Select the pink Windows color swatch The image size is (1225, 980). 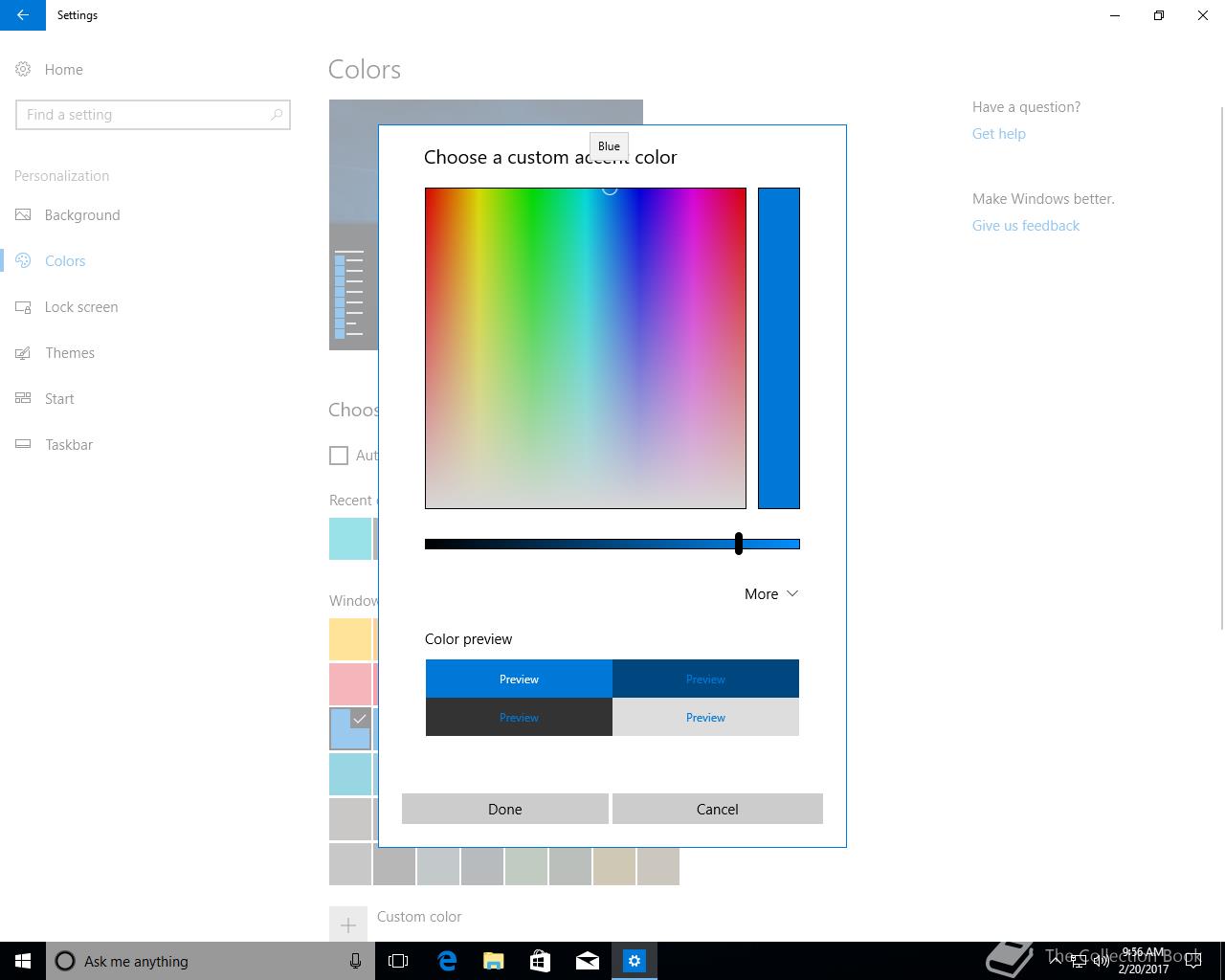coord(350,684)
